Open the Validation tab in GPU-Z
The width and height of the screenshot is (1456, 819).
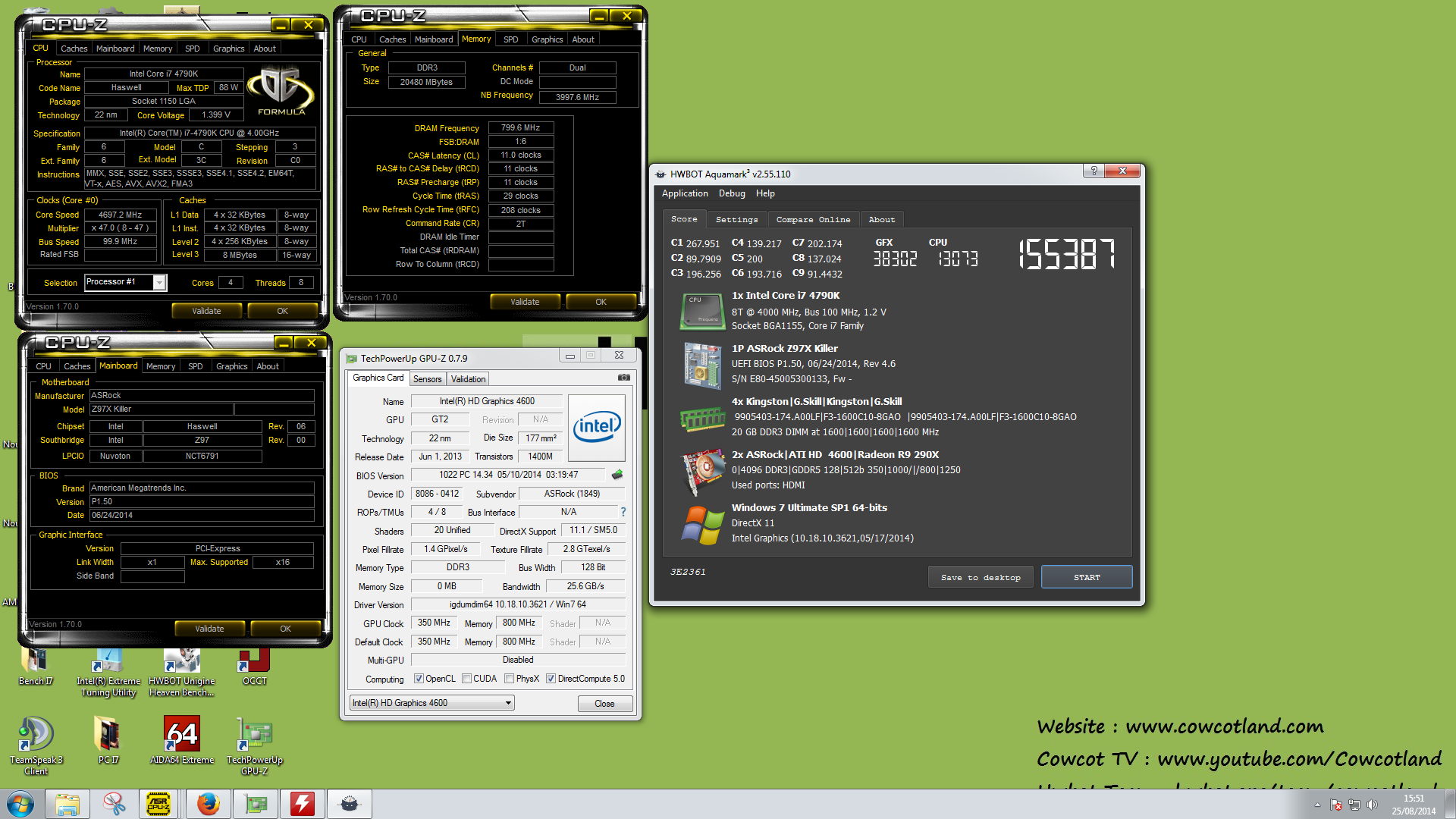(x=468, y=379)
